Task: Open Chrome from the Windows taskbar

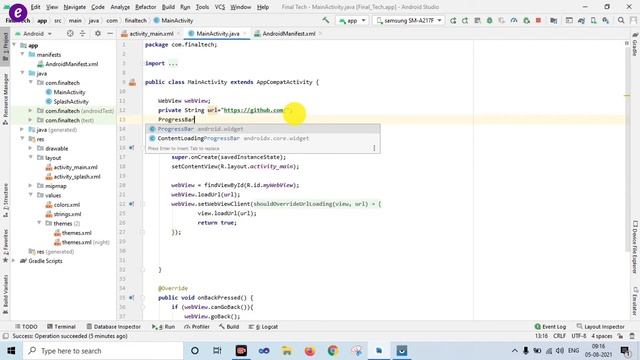Action: (333, 351)
